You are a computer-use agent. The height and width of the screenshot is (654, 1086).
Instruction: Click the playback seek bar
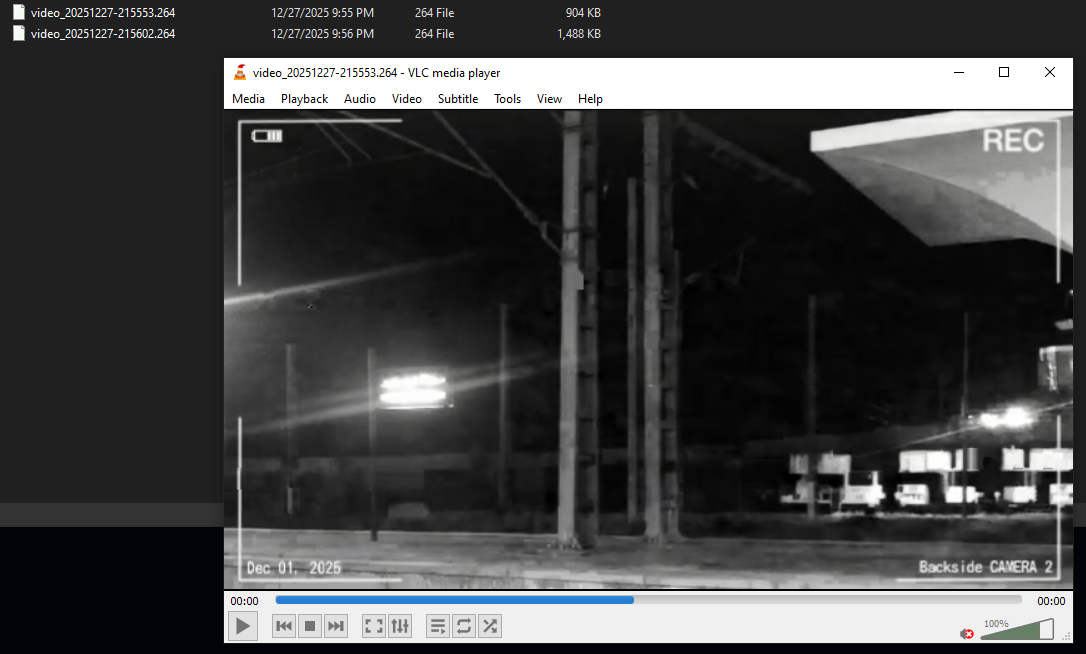pyautogui.click(x=648, y=600)
